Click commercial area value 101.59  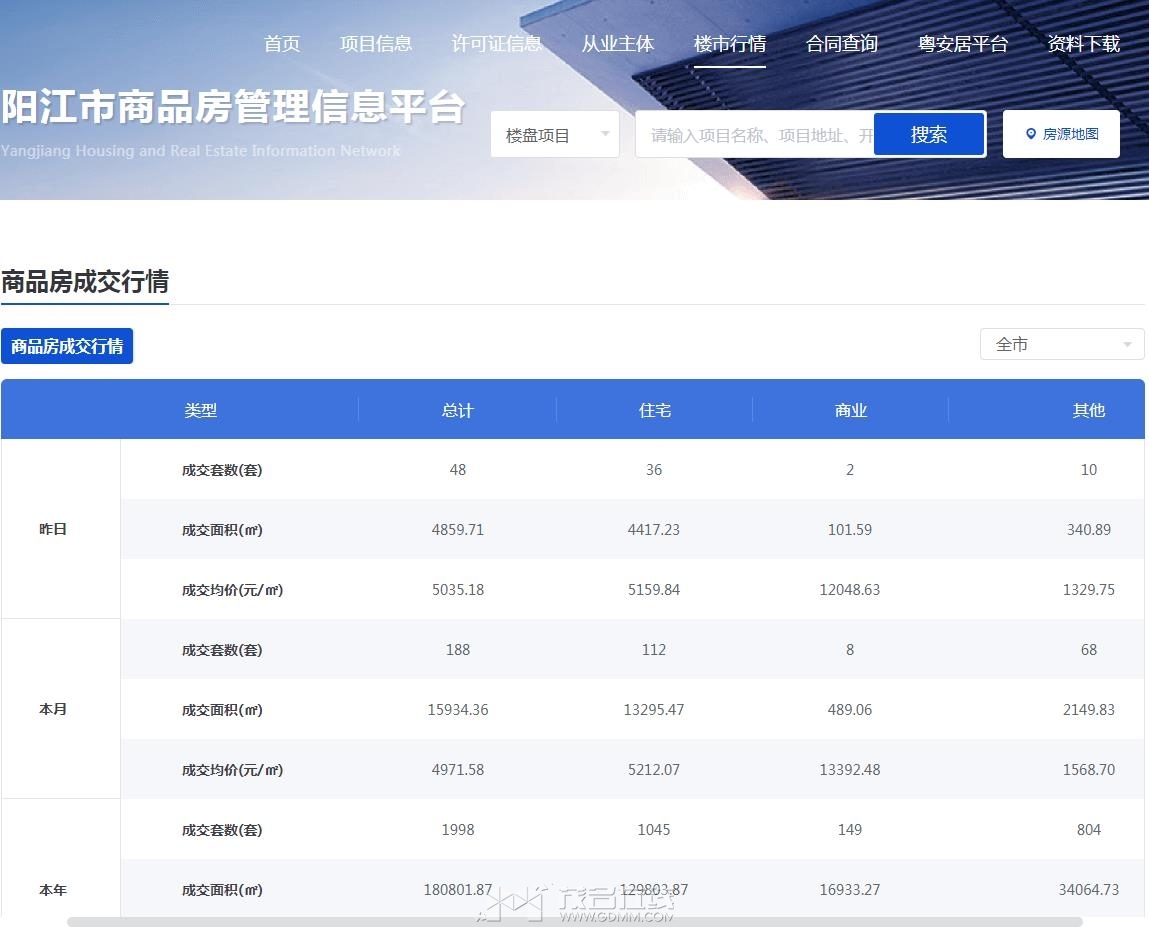pos(850,530)
